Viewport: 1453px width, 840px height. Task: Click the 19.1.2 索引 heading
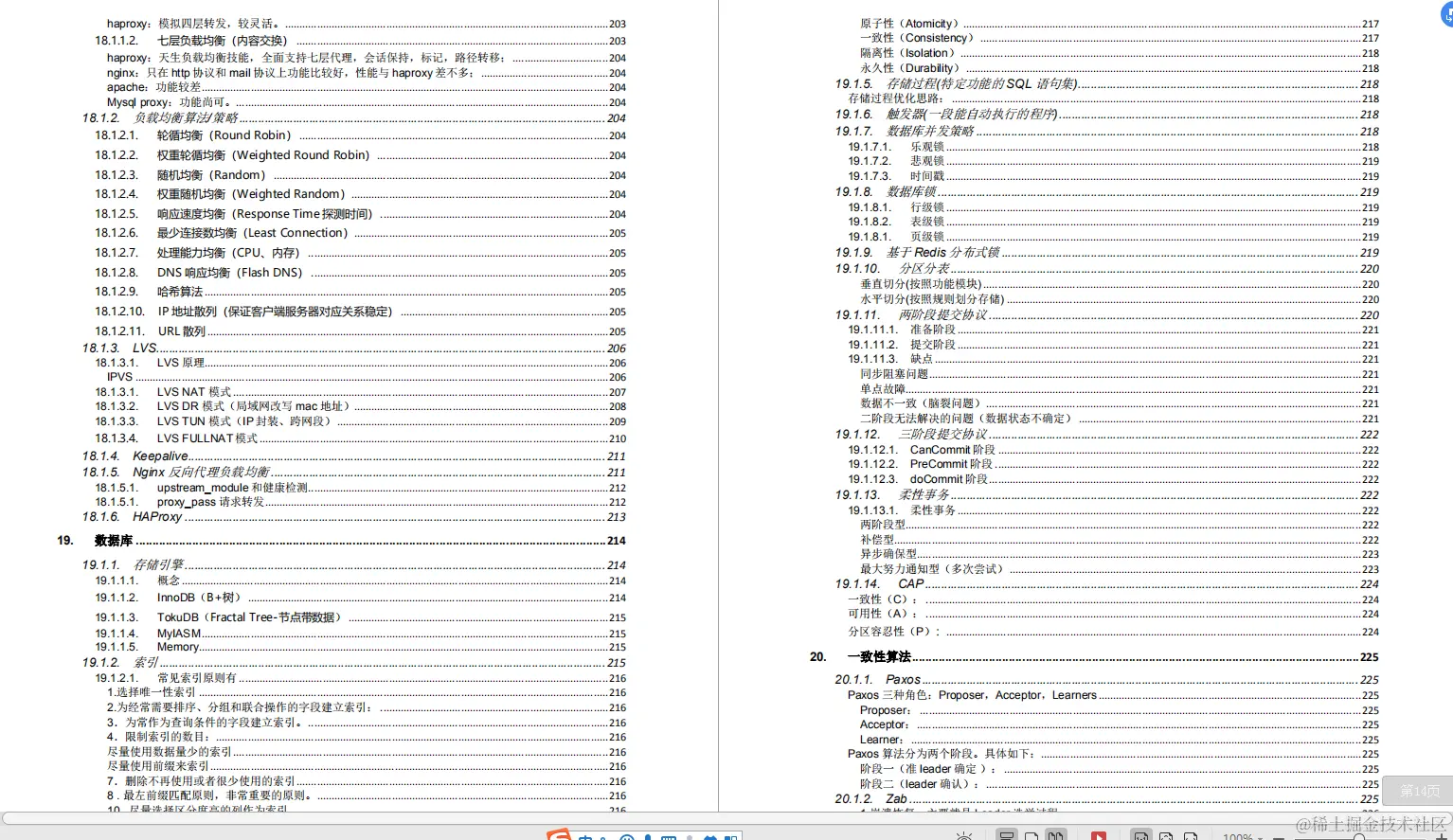coord(353,663)
